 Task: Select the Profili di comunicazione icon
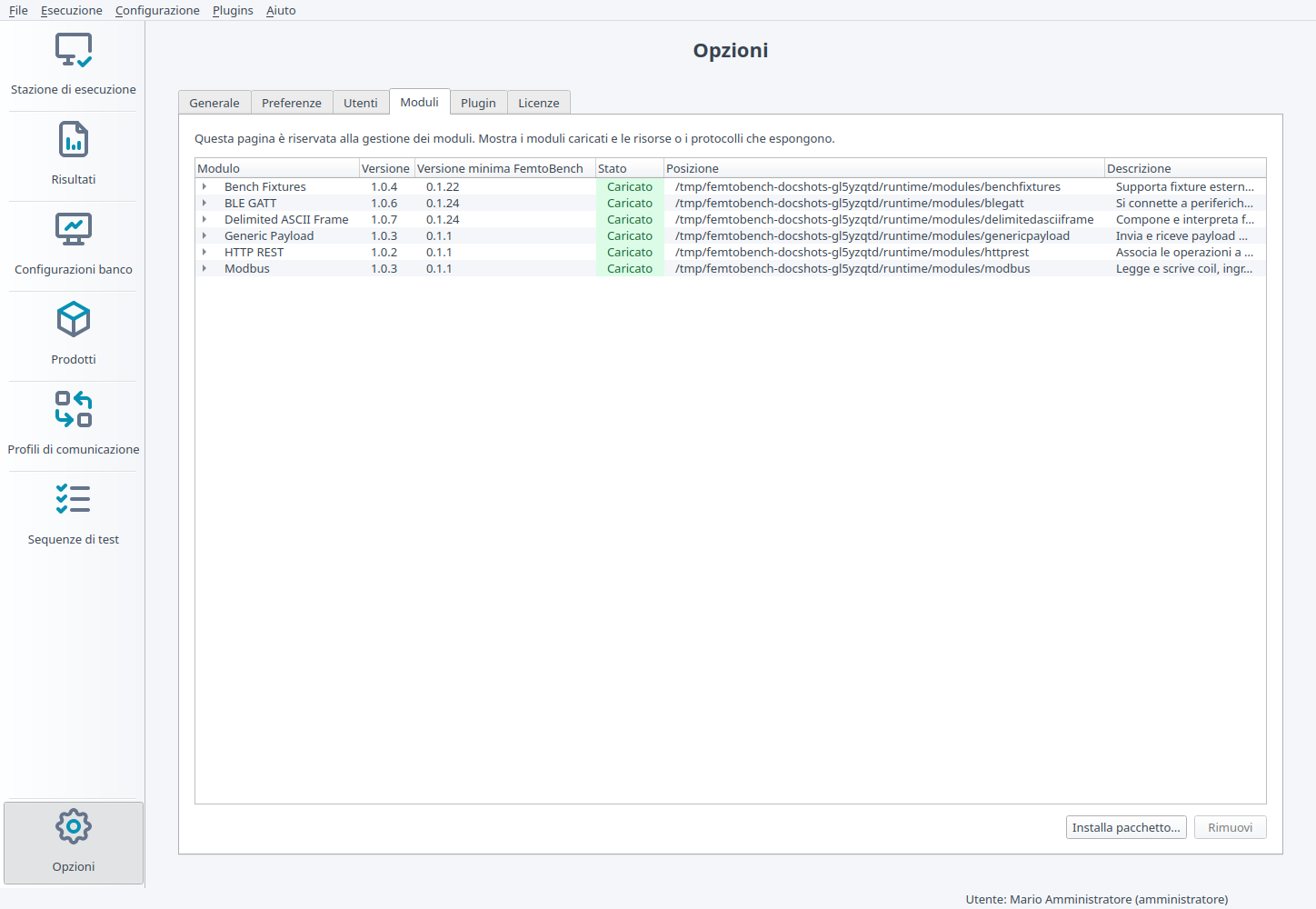point(74,409)
